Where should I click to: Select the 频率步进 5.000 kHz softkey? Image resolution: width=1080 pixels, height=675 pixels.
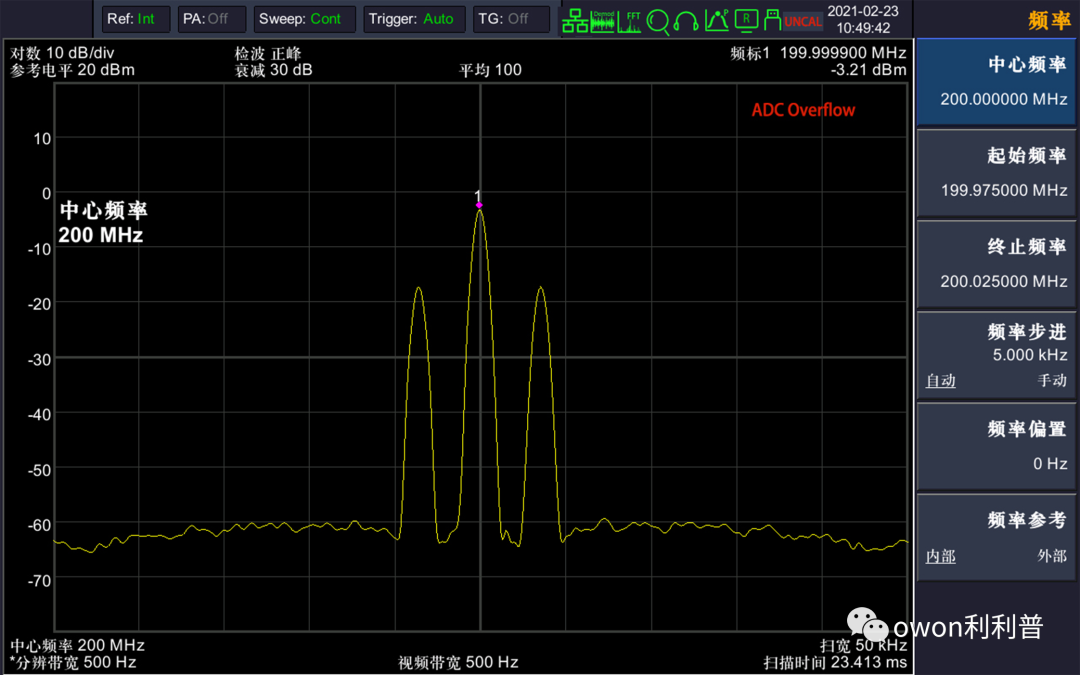pyautogui.click(x=996, y=355)
